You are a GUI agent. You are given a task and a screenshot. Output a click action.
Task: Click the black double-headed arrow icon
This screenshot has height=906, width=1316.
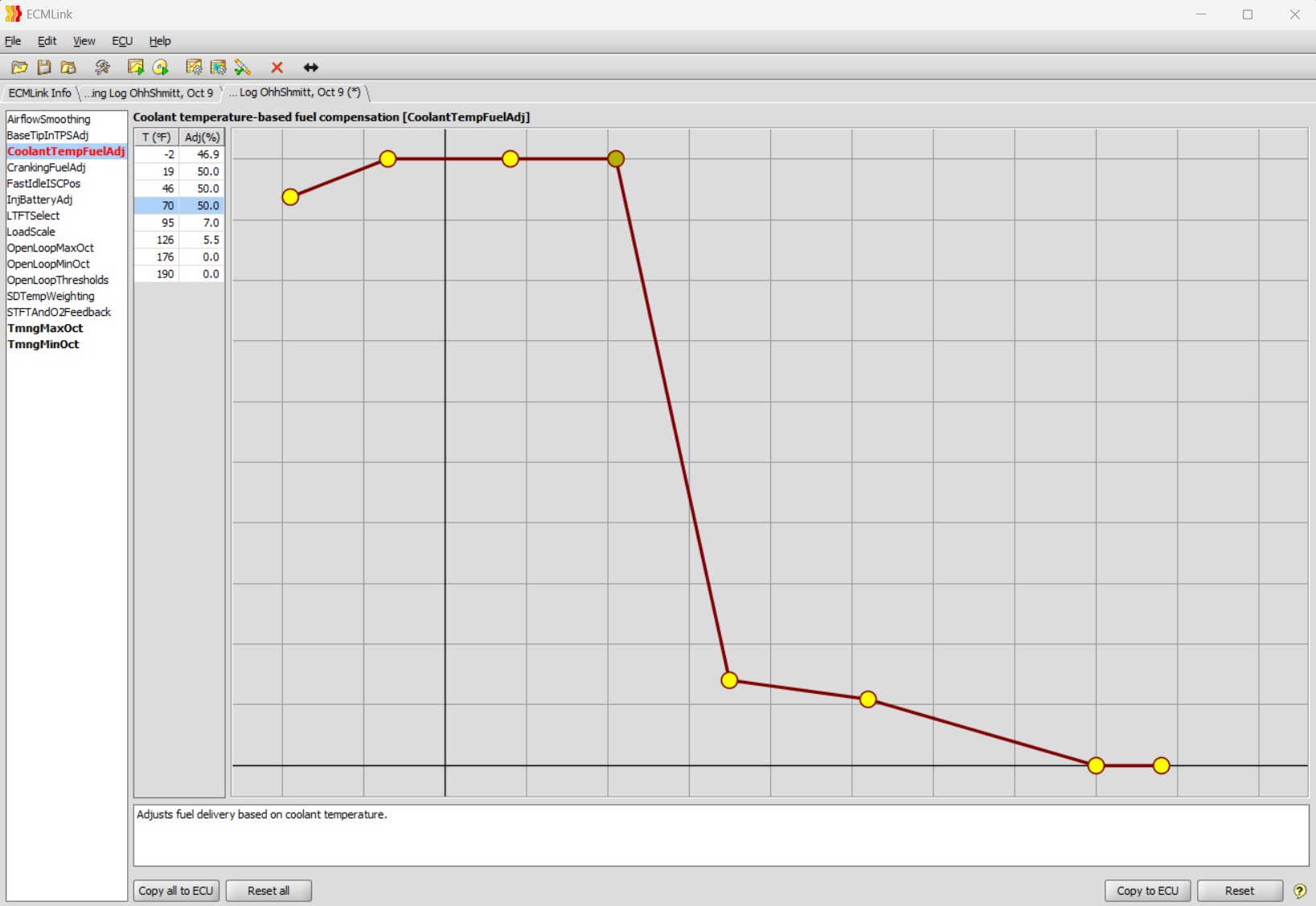311,68
